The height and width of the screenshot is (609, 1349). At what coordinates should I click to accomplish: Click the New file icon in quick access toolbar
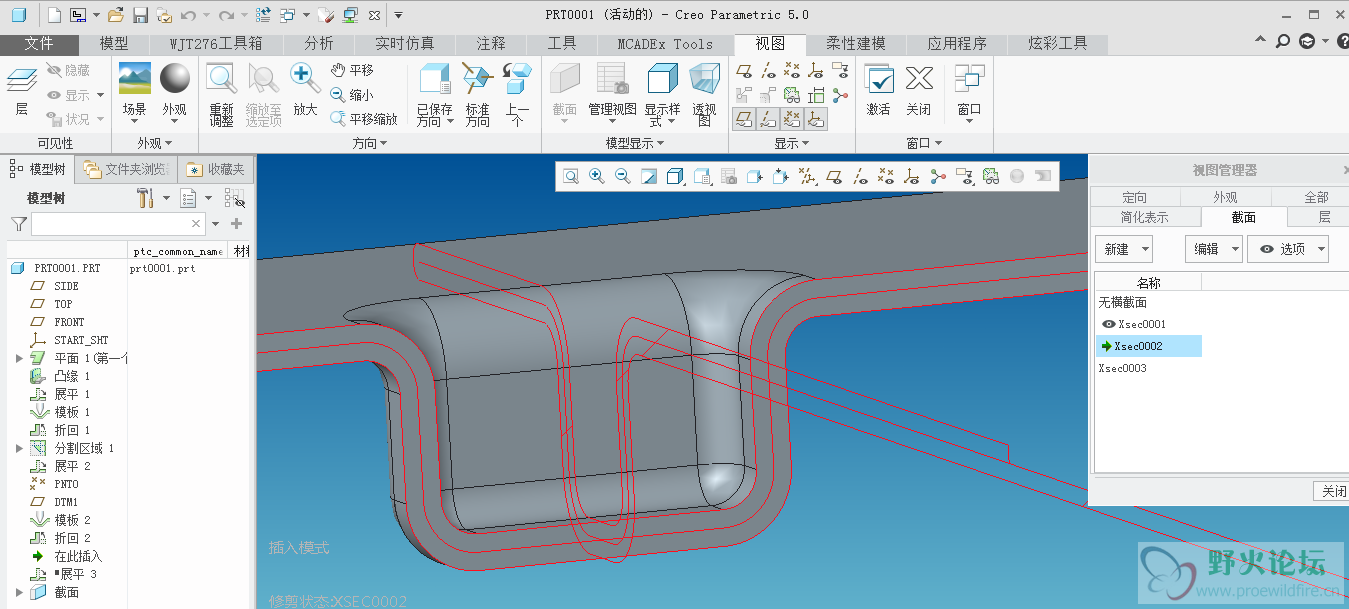click(54, 15)
